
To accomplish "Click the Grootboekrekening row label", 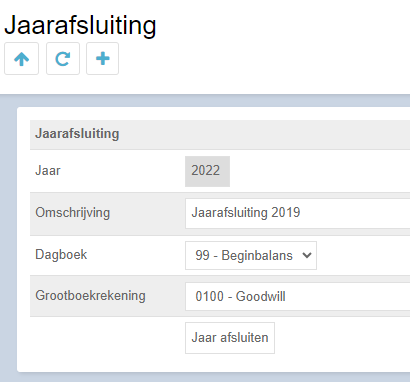I will click(x=90, y=296).
